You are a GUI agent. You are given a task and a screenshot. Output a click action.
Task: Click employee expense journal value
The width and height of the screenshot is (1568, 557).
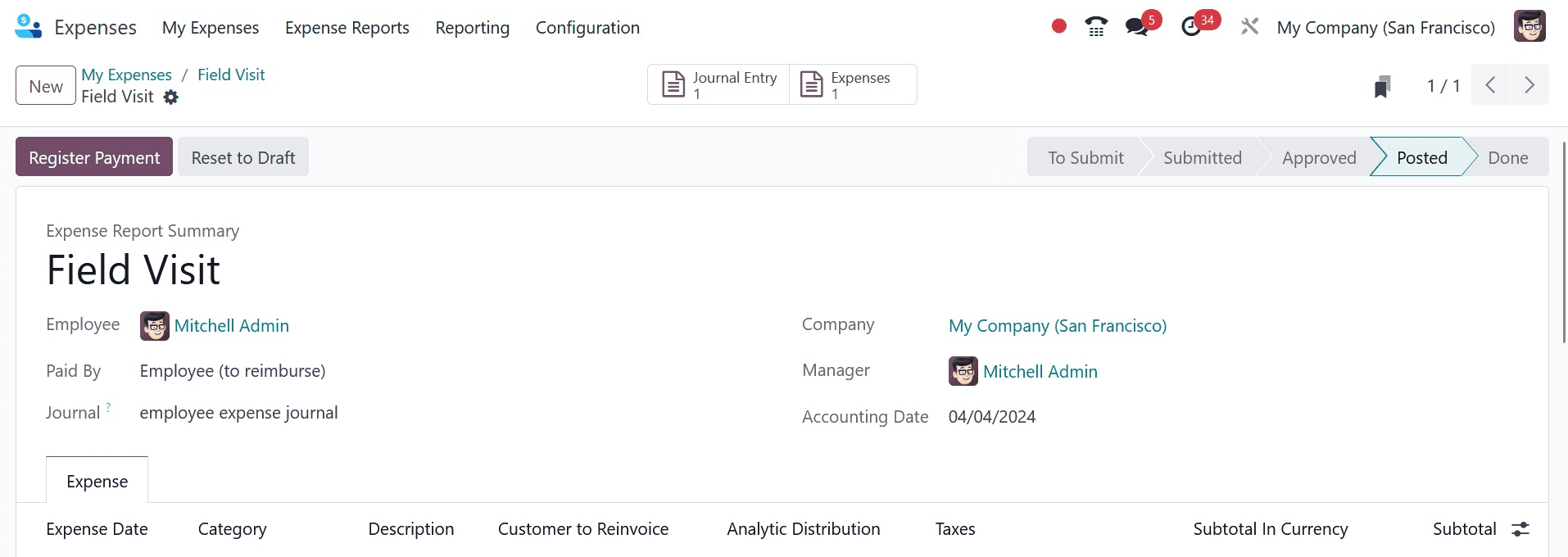[x=238, y=413]
